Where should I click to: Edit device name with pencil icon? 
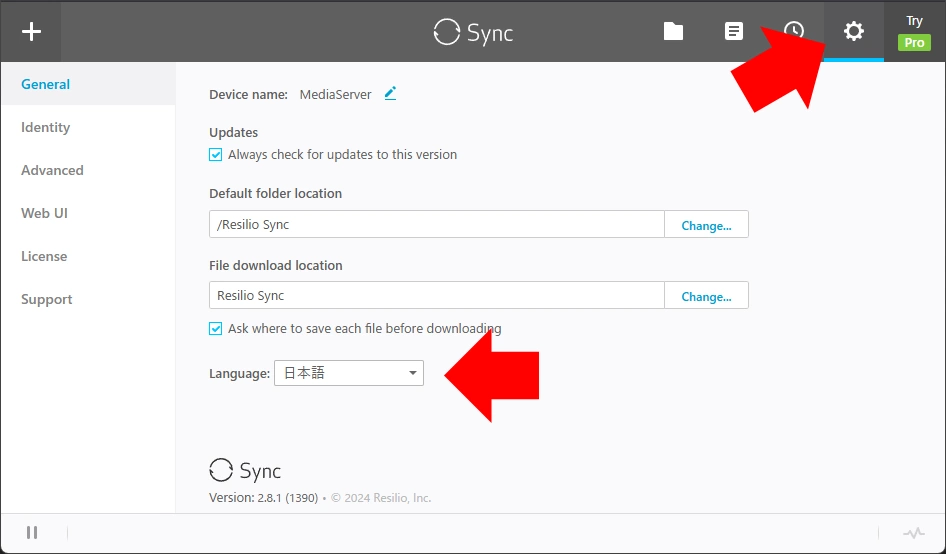coord(390,94)
